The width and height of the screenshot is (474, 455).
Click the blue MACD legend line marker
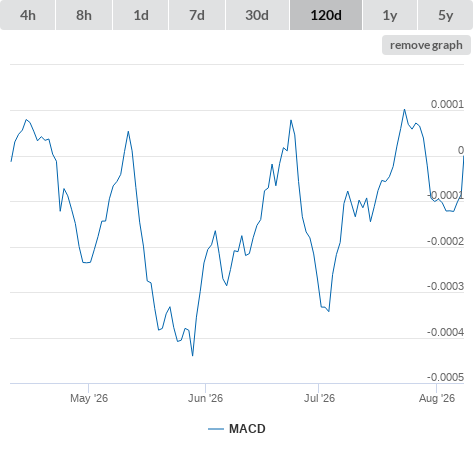216,429
